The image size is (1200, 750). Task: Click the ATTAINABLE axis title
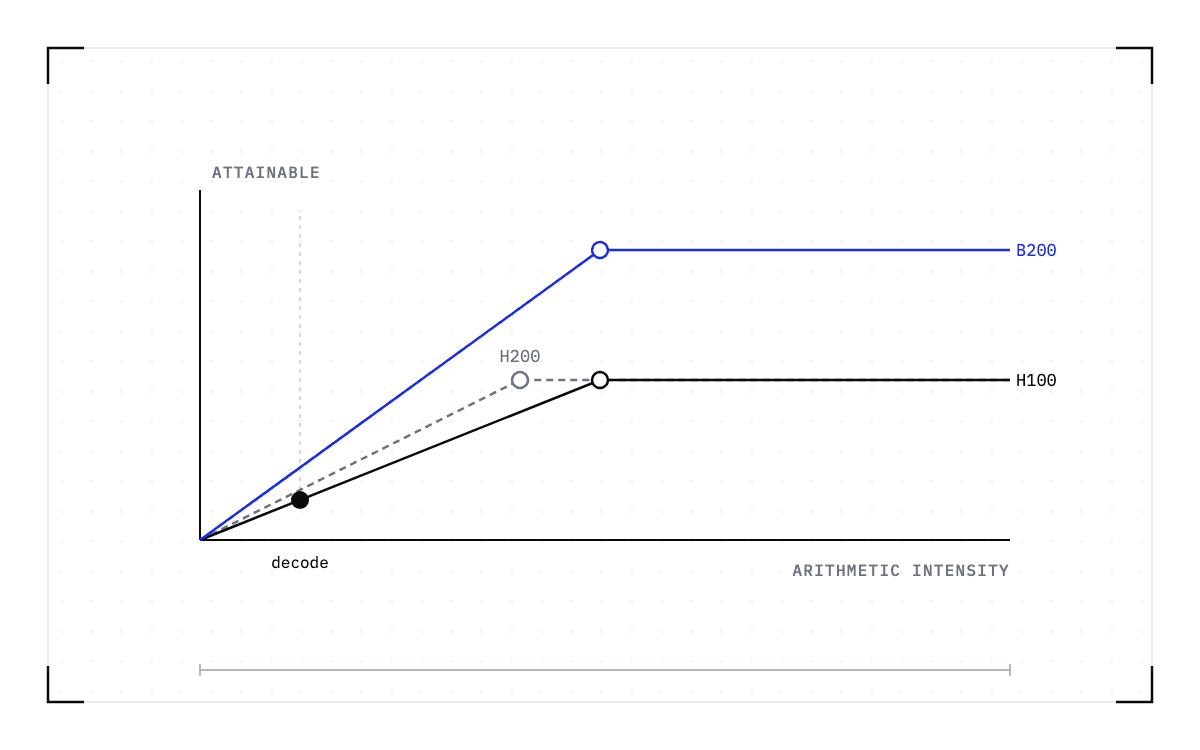pyautogui.click(x=266, y=173)
